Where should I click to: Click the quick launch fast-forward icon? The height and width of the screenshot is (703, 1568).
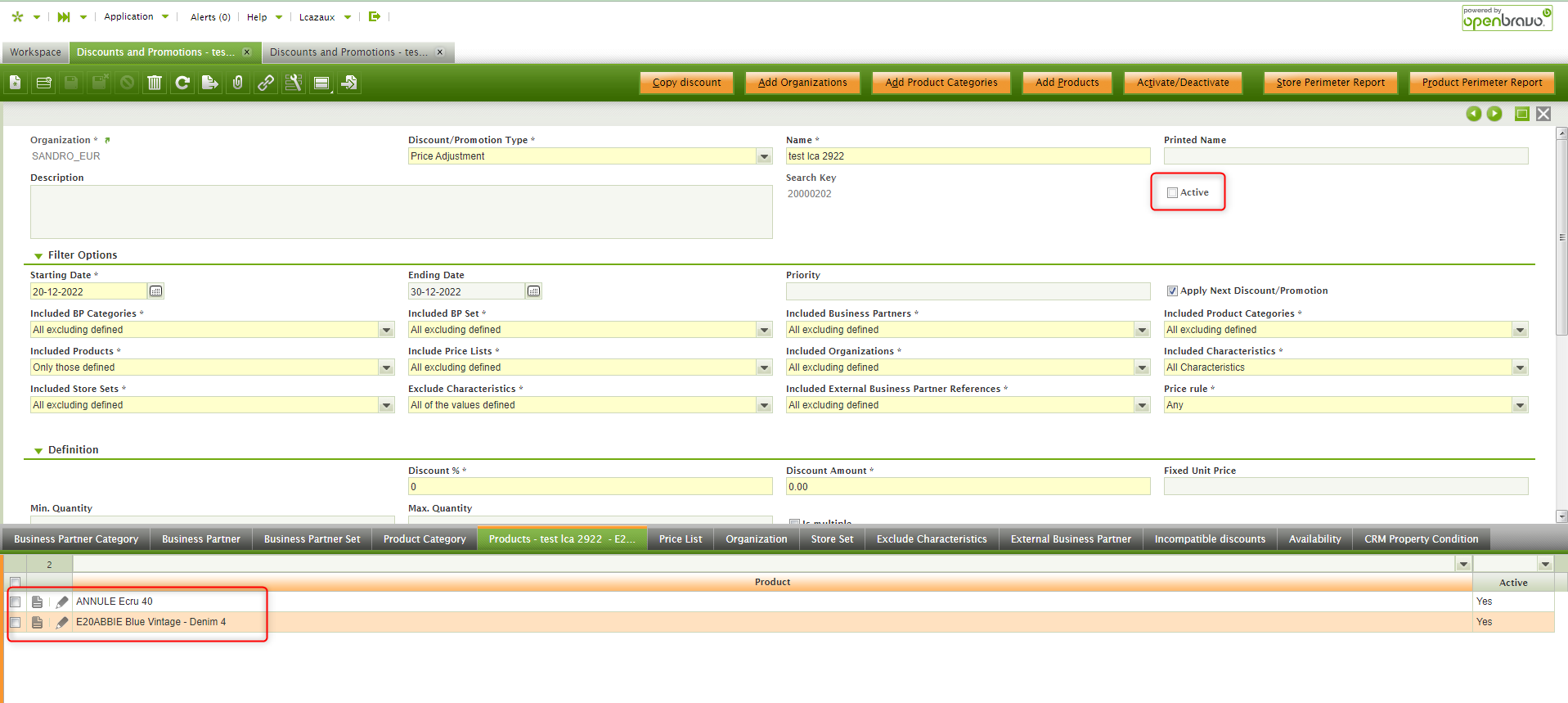click(63, 16)
